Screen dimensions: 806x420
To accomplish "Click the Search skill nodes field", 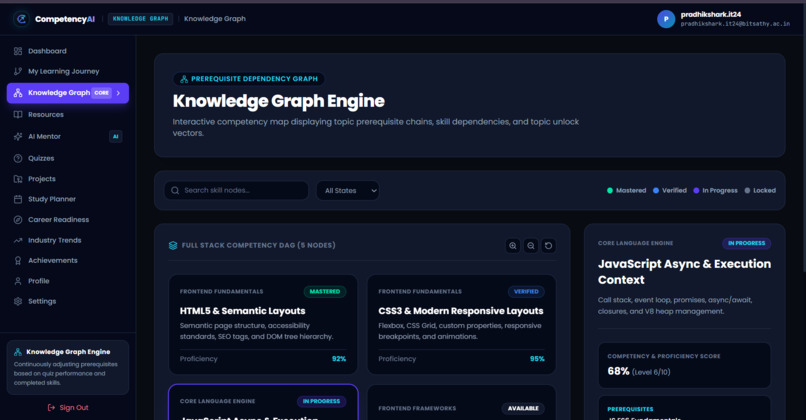I will coord(236,190).
